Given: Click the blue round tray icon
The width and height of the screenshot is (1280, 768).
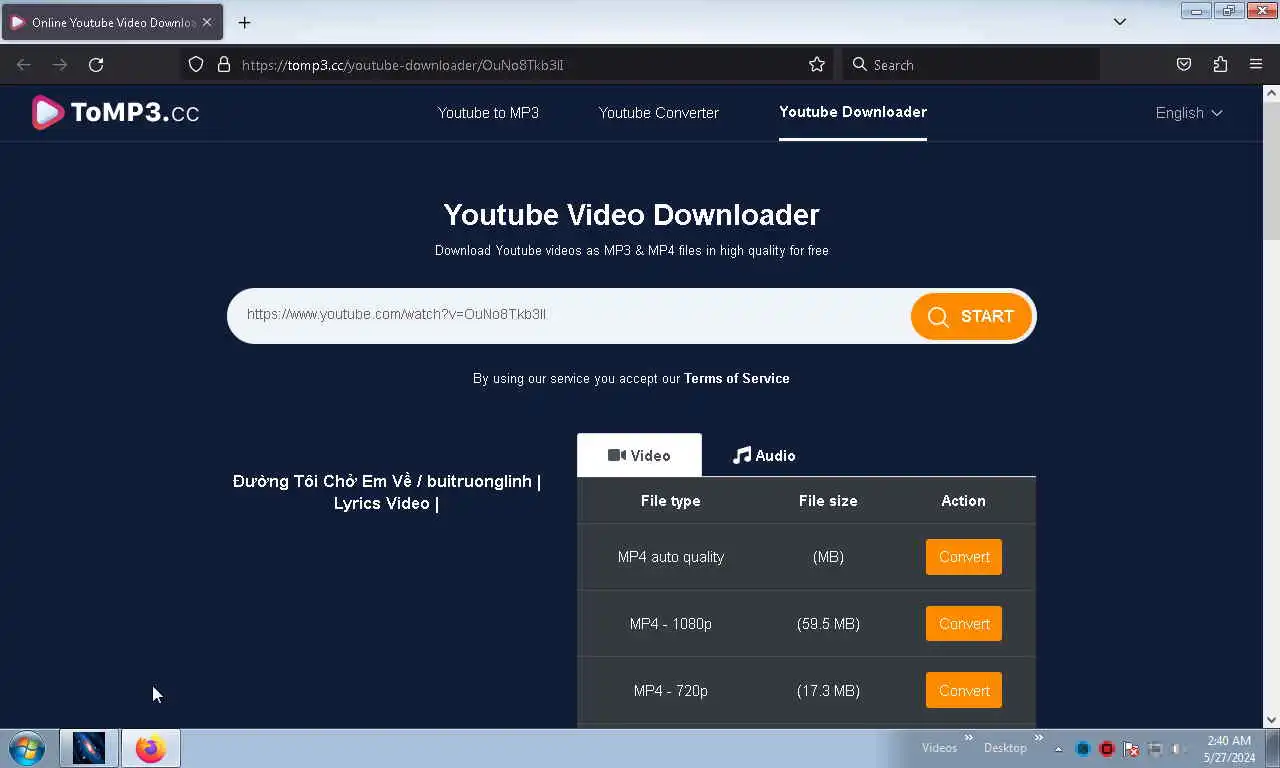Looking at the screenshot, I should [1083, 749].
